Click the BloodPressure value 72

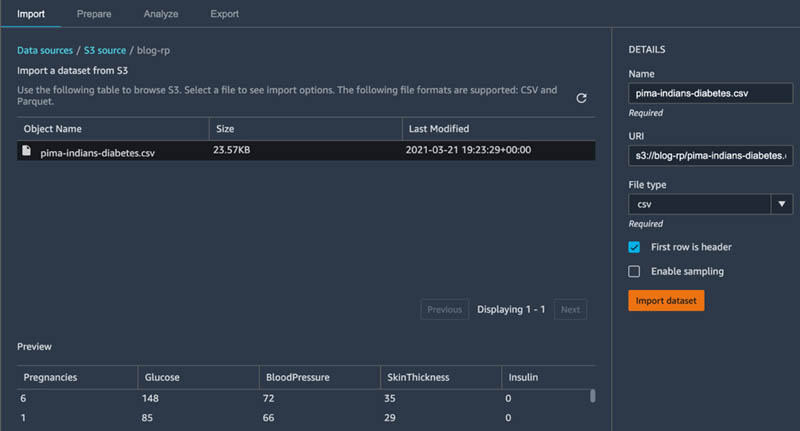coord(268,398)
